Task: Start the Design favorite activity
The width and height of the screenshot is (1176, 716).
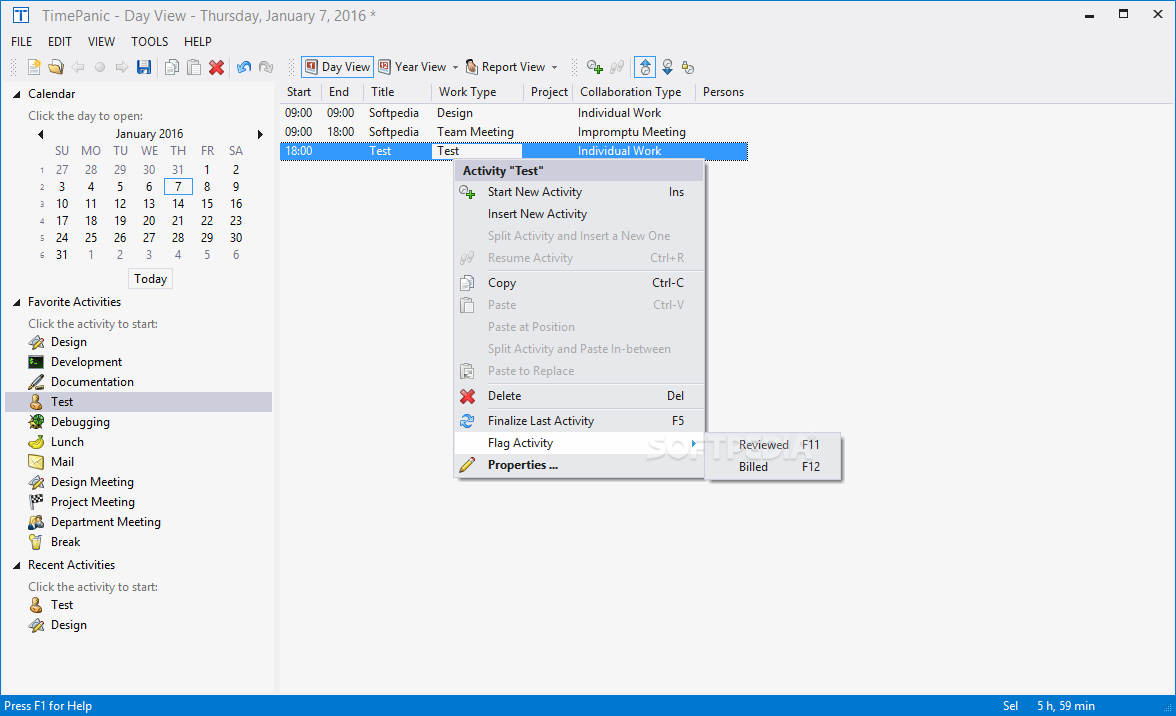Action: 69,342
